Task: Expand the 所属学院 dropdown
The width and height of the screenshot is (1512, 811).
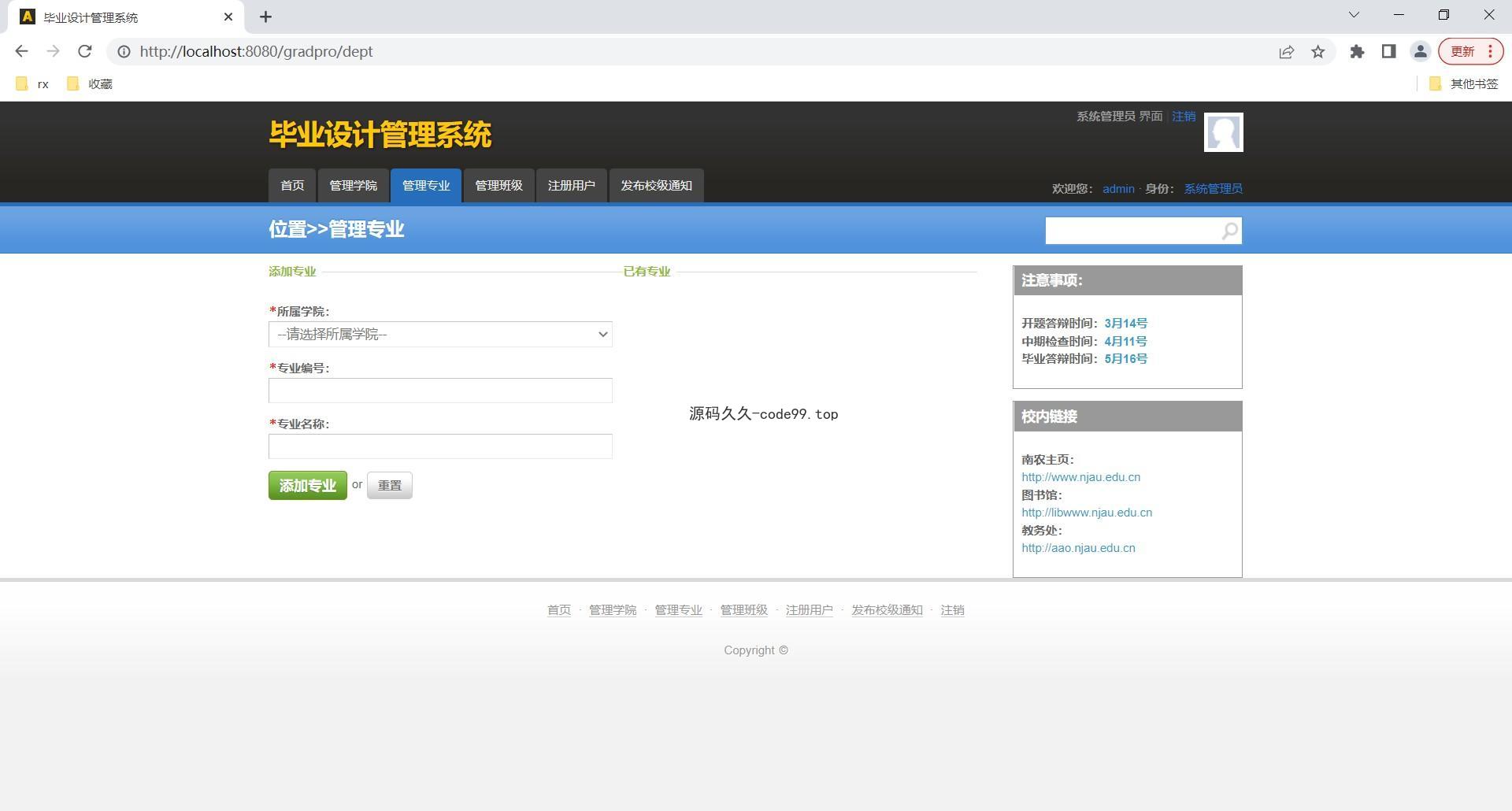Action: 440,334
